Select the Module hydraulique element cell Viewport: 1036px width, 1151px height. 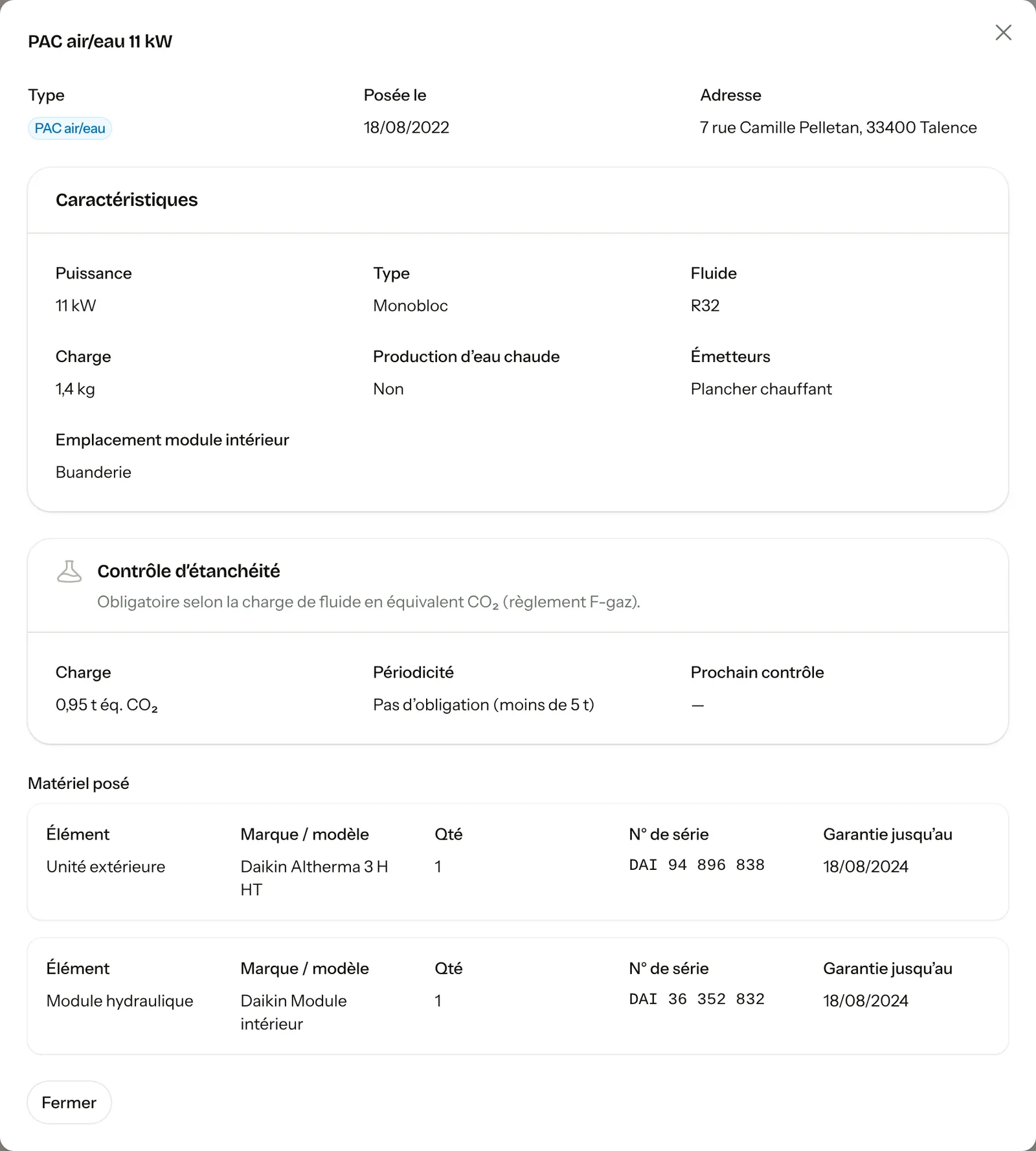click(120, 1001)
